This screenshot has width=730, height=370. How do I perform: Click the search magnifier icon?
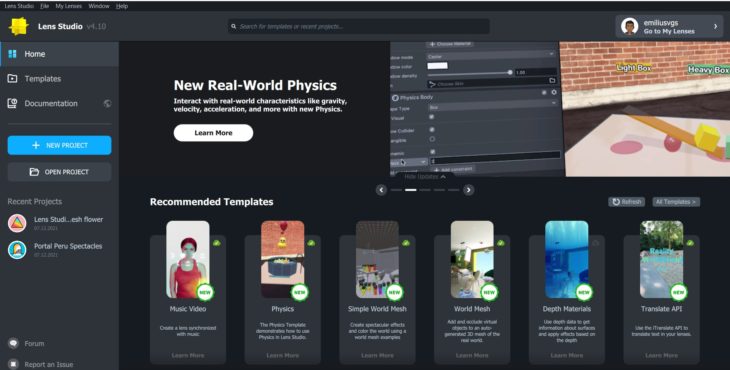[x=234, y=27]
